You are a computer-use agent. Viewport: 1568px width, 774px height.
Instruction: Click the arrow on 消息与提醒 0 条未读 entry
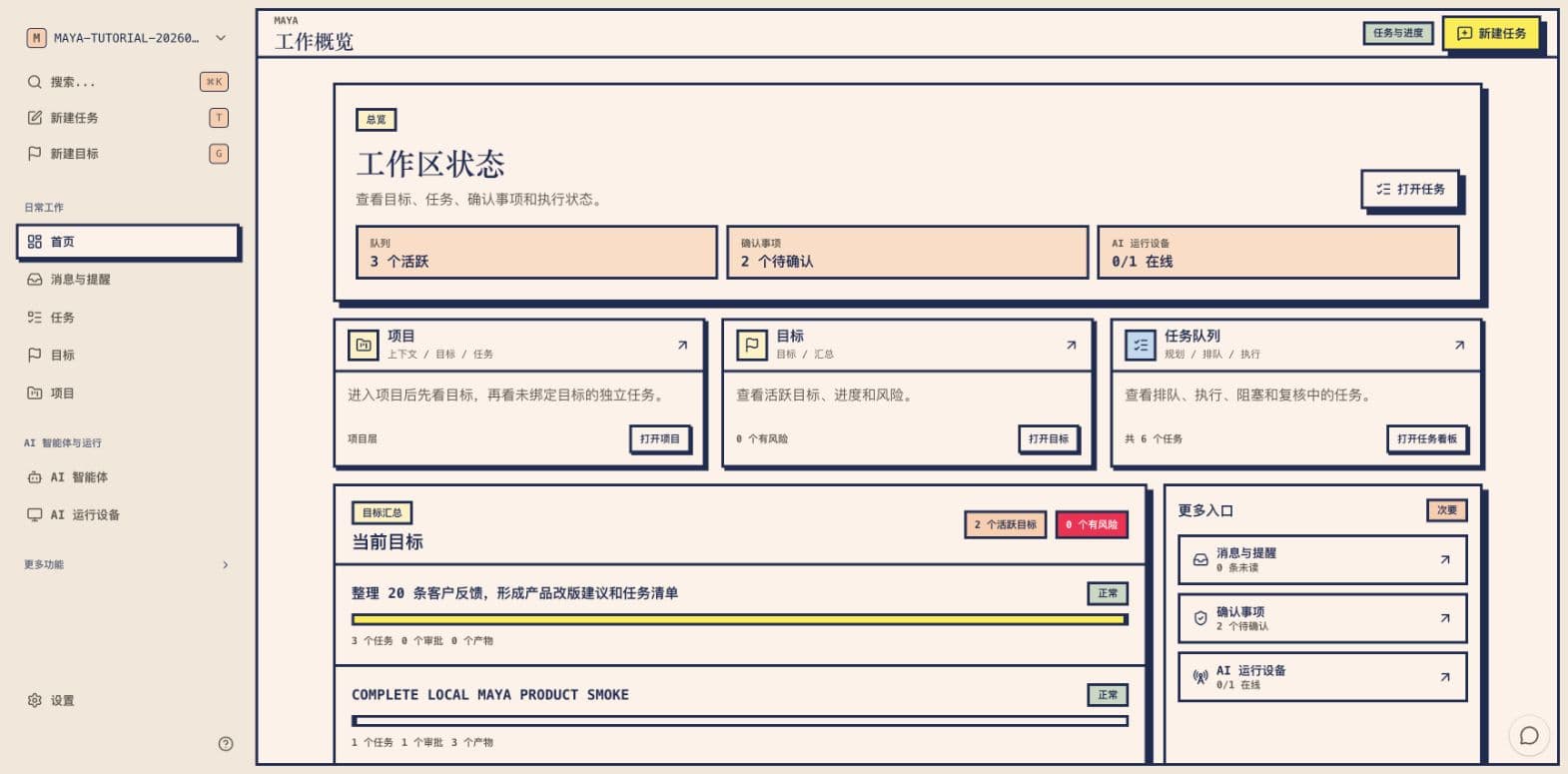(1444, 559)
